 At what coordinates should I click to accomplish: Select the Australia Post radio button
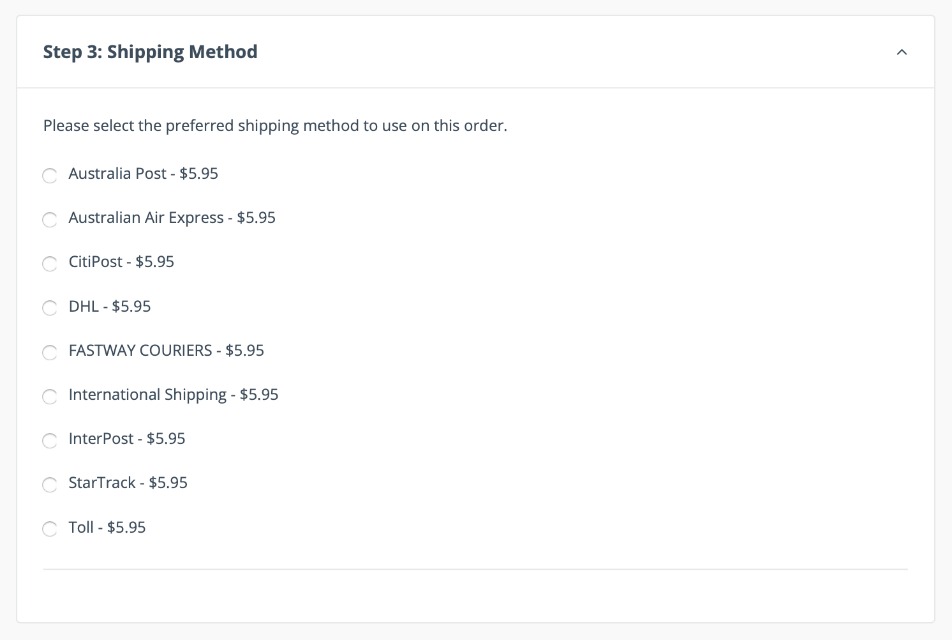49,176
